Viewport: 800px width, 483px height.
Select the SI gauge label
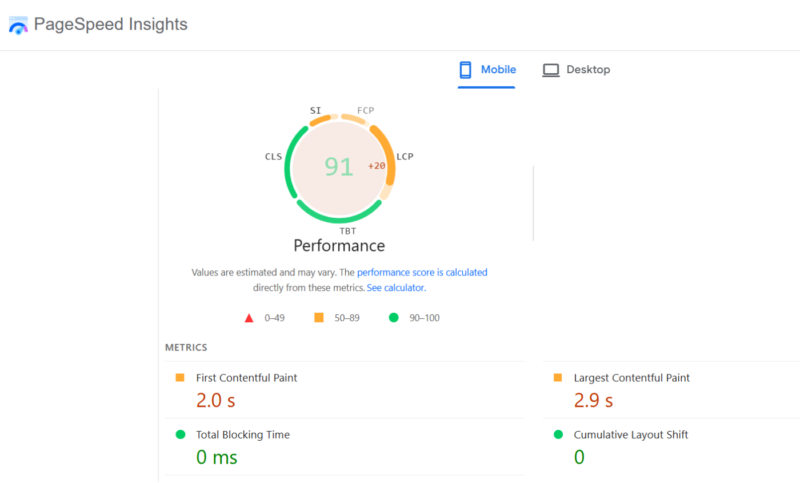coord(315,110)
